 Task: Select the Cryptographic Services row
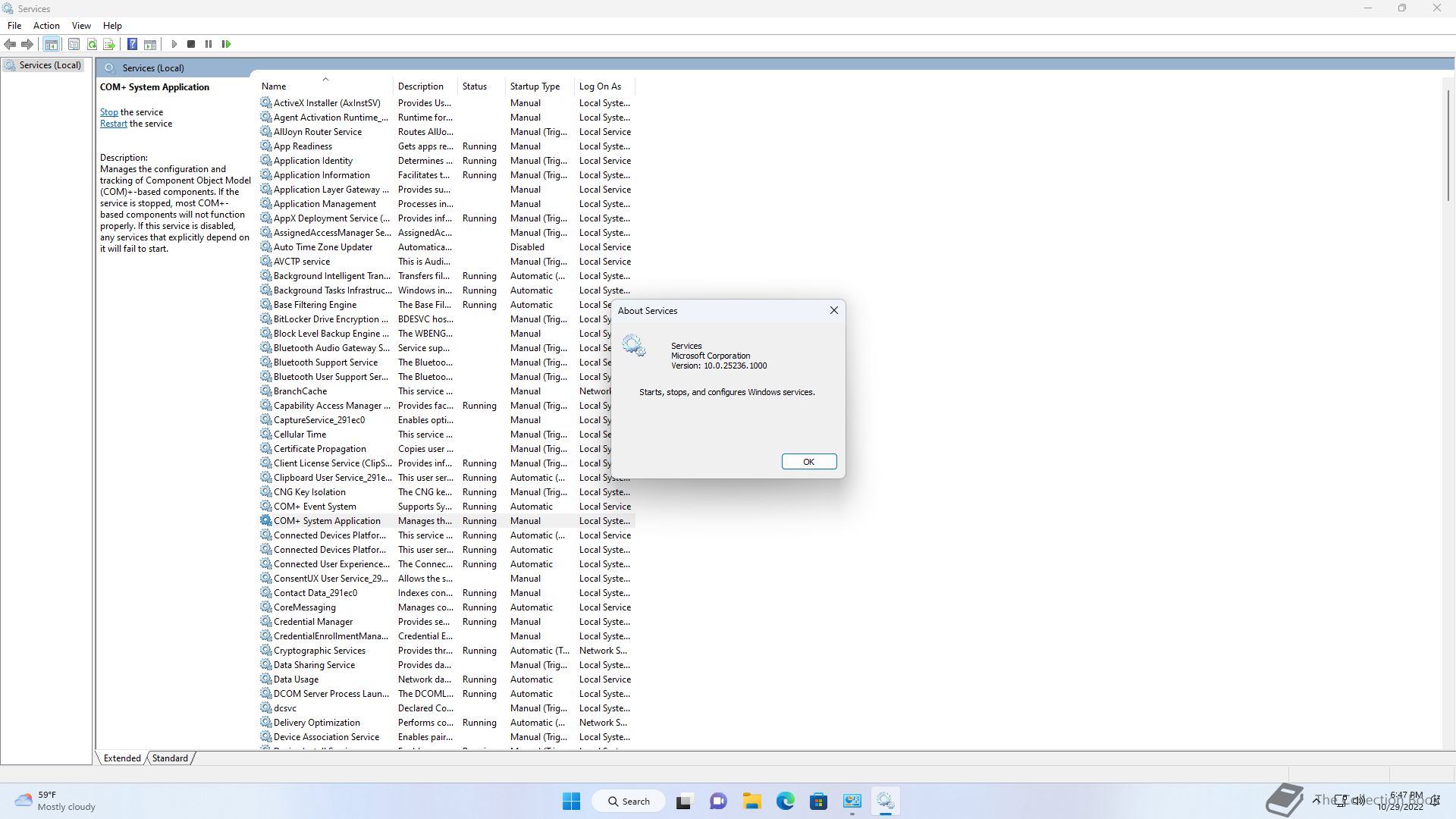coord(319,651)
